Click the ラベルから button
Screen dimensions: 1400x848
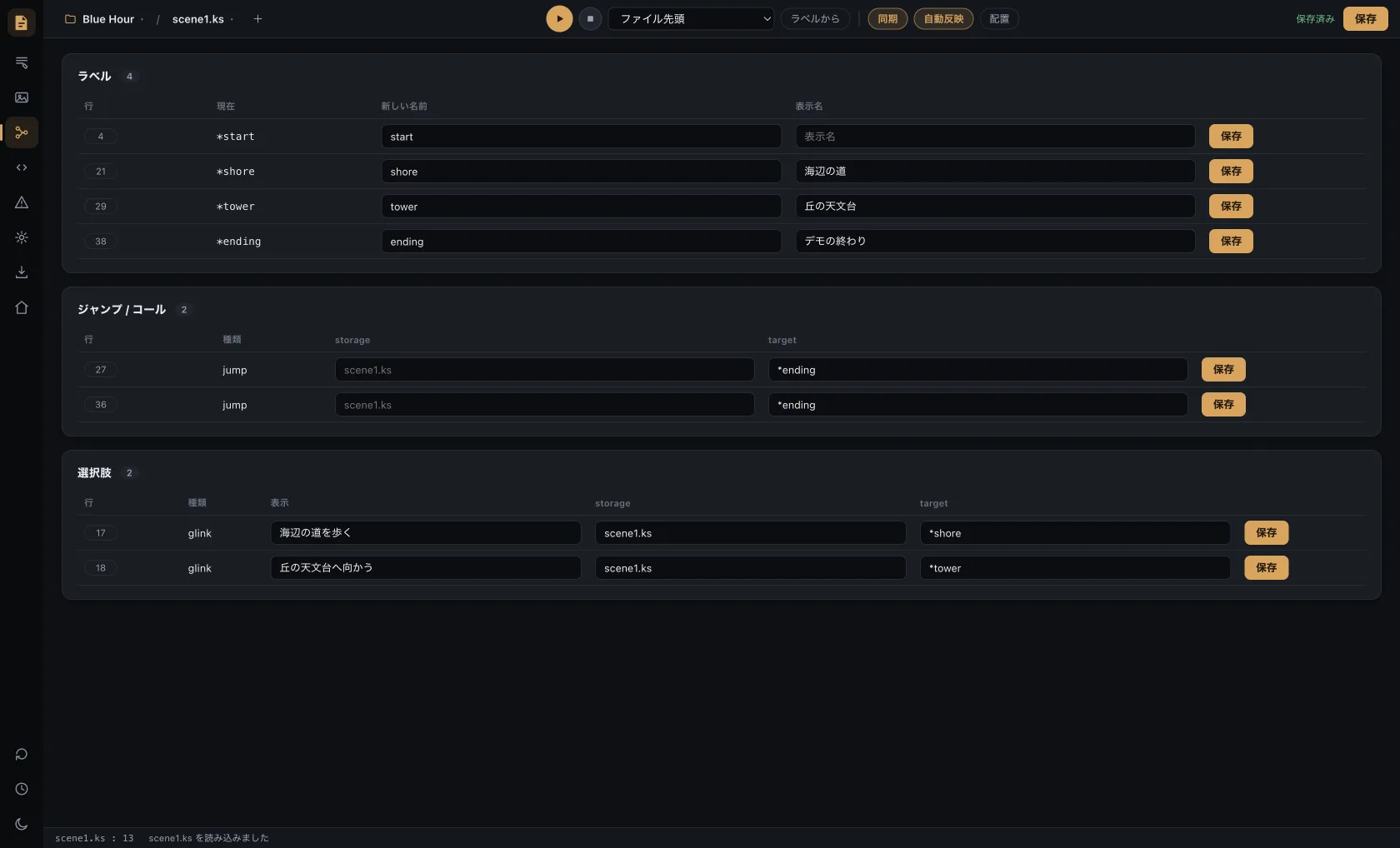pos(815,18)
